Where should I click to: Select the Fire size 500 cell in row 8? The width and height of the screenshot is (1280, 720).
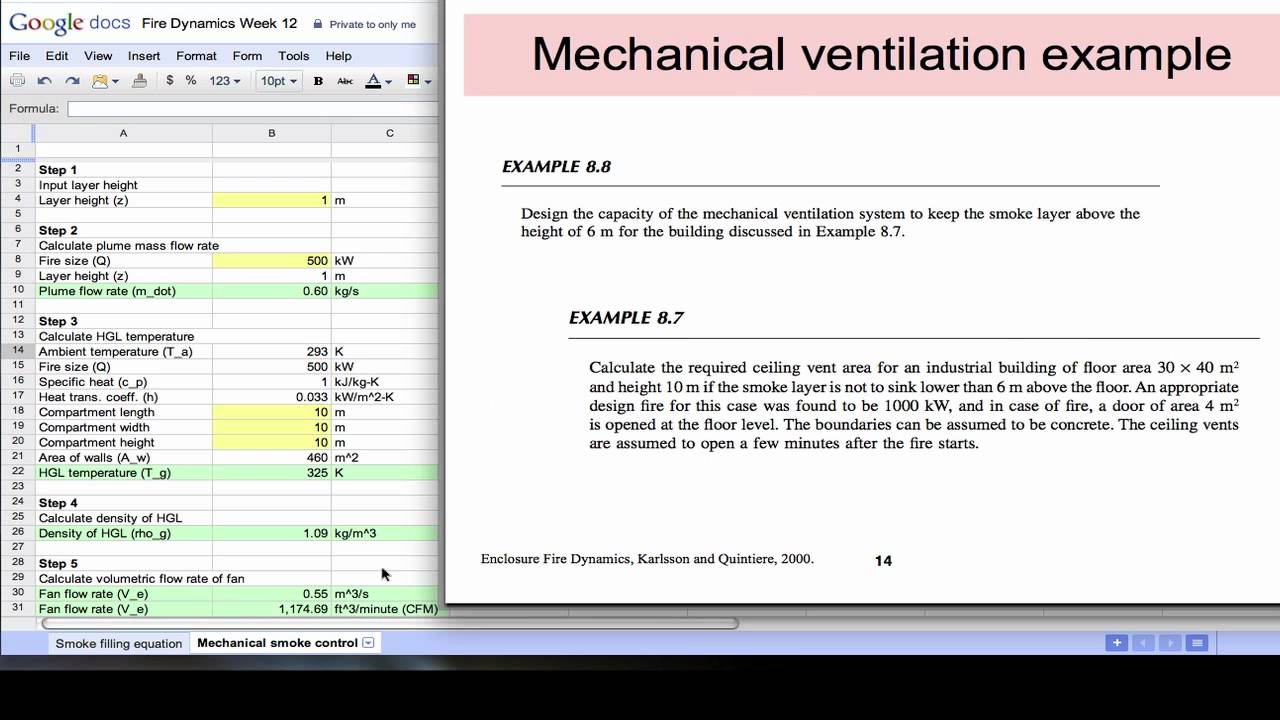pyautogui.click(x=271, y=260)
